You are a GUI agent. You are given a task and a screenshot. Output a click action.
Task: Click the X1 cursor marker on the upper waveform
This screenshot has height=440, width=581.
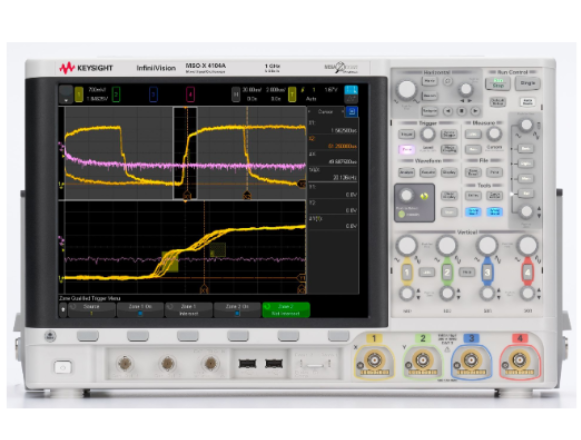pos(187,195)
